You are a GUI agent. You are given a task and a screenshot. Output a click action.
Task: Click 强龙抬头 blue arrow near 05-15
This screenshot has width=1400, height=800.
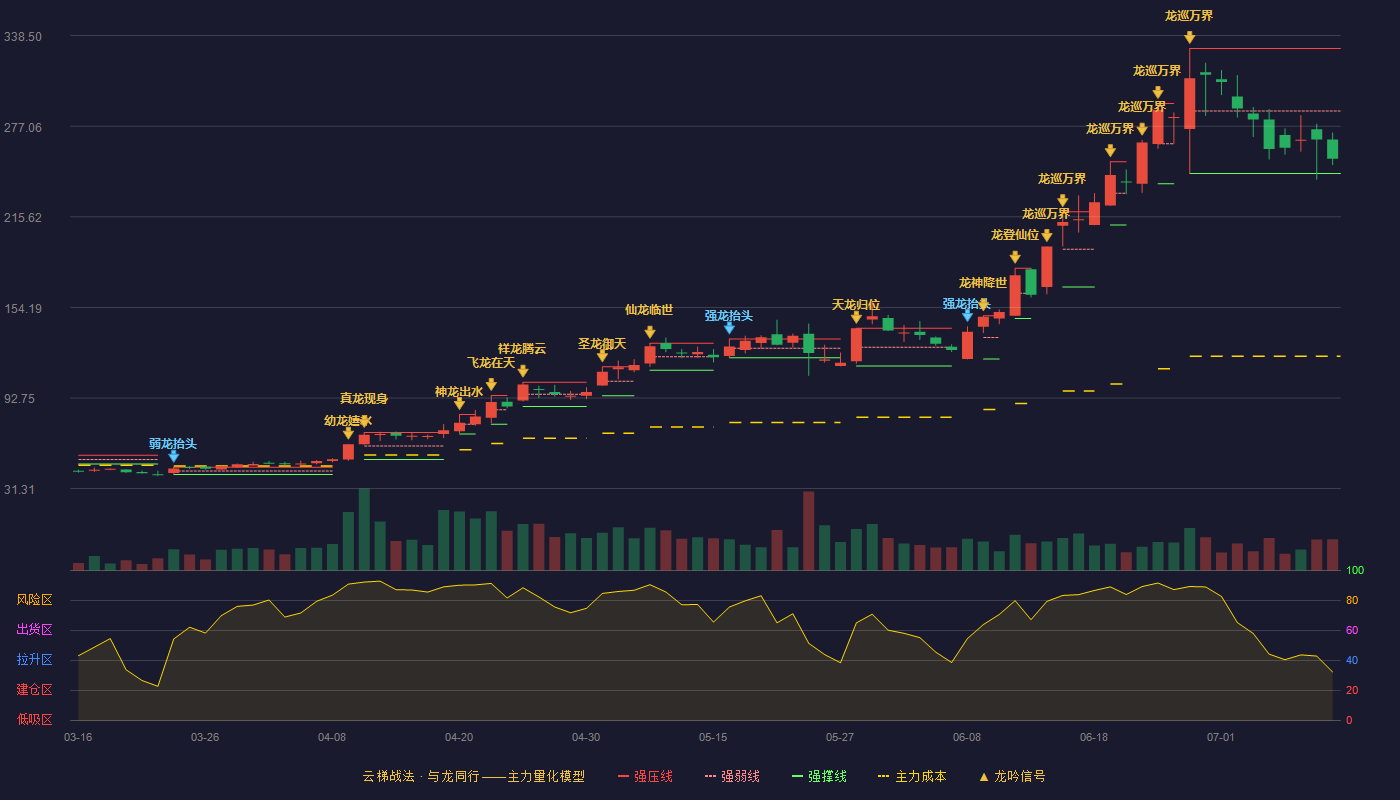click(729, 327)
